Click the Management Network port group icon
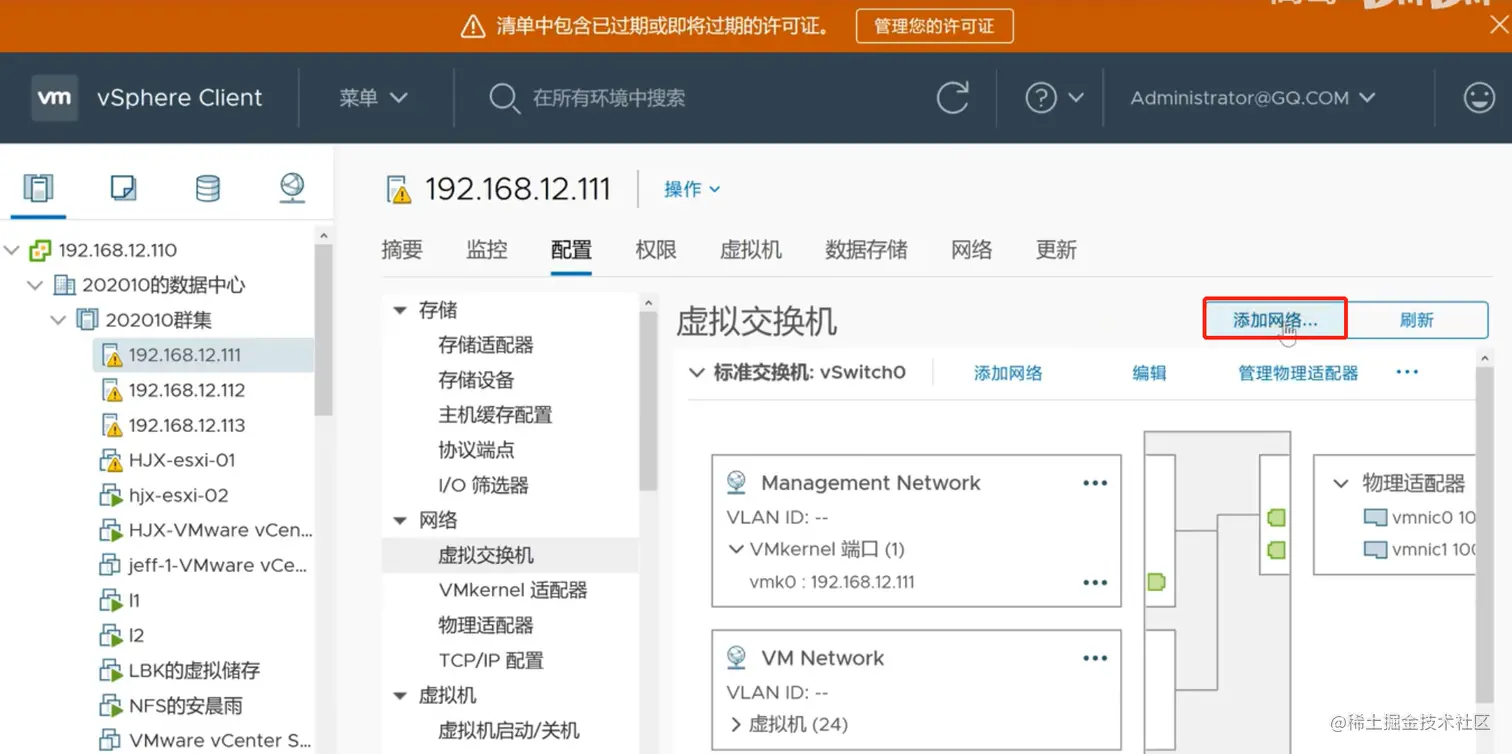This screenshot has height=754, width=1512. [737, 483]
